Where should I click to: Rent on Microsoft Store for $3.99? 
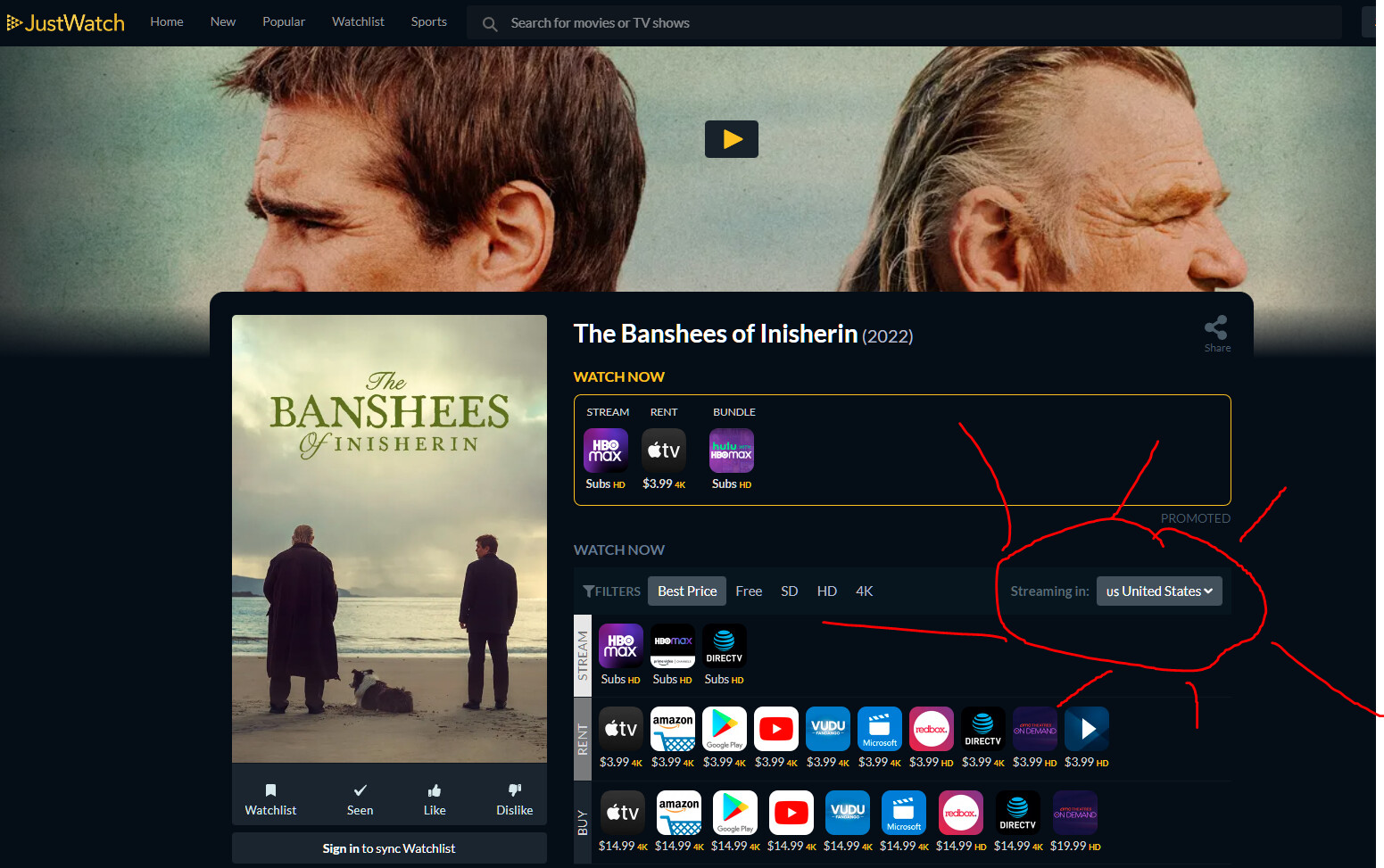click(880, 729)
